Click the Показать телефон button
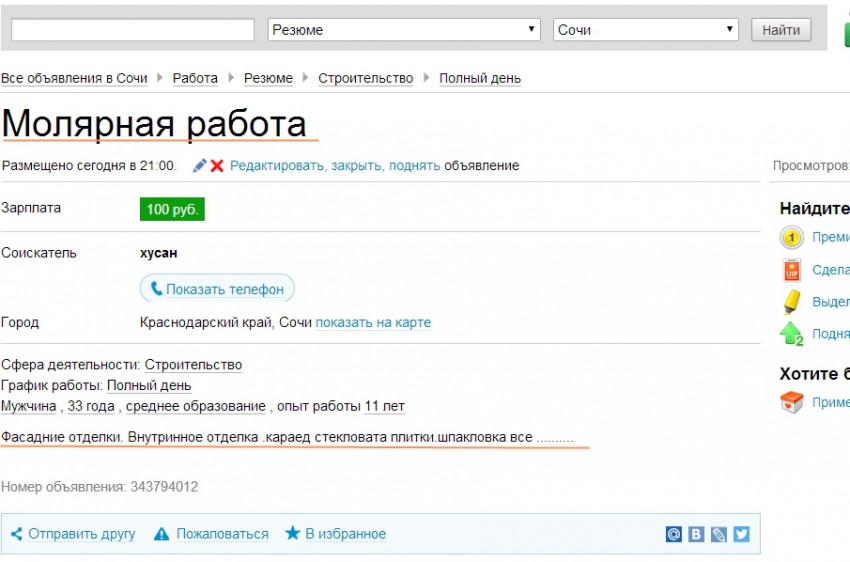Viewport: 850px width, 562px height. [217, 289]
